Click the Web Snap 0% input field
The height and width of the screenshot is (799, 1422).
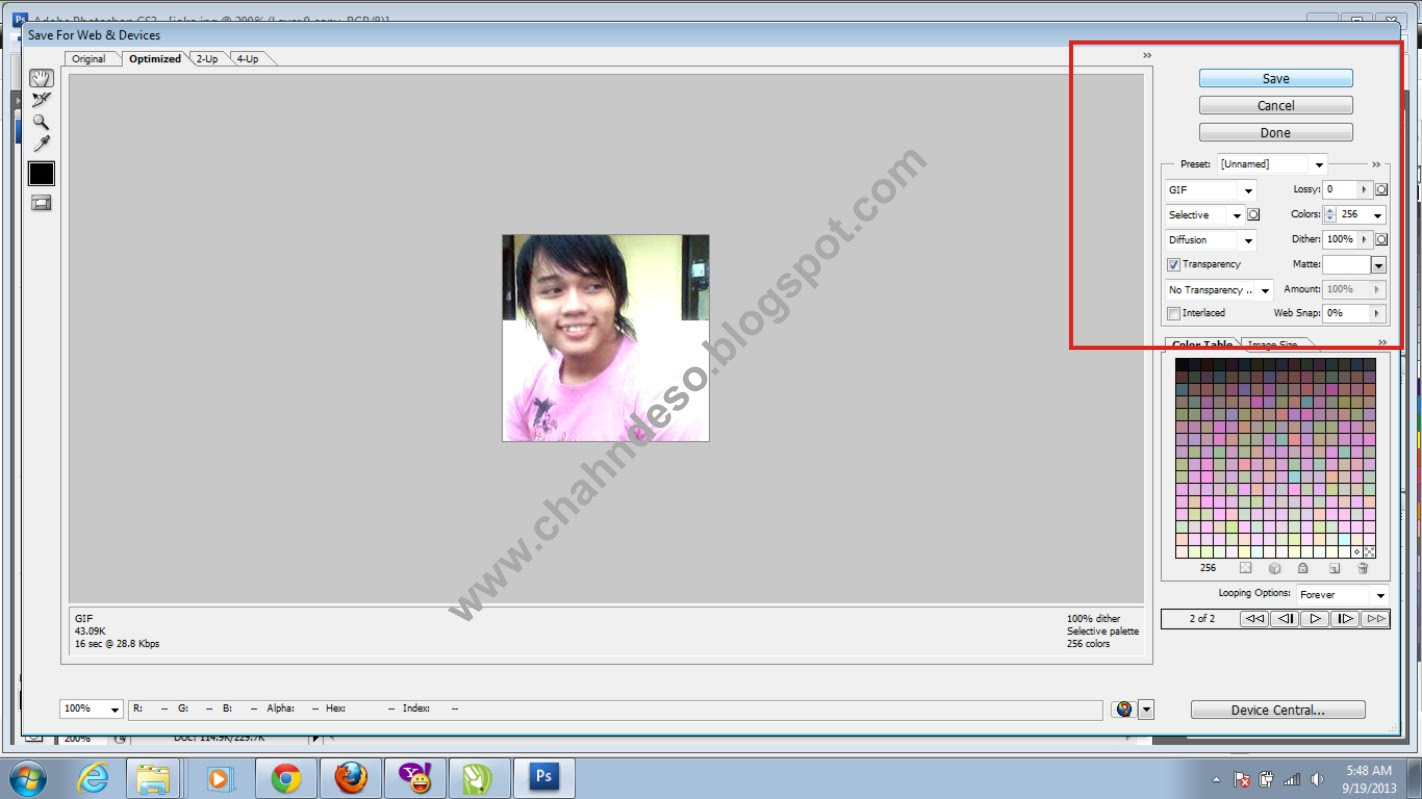1347,314
